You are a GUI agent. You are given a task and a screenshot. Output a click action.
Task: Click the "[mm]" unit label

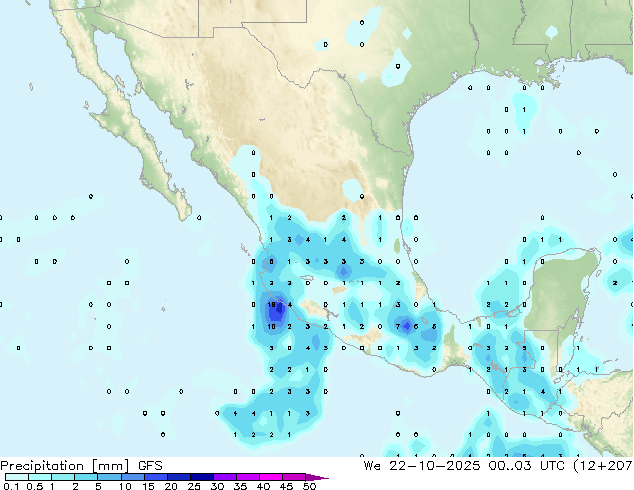click(x=111, y=466)
